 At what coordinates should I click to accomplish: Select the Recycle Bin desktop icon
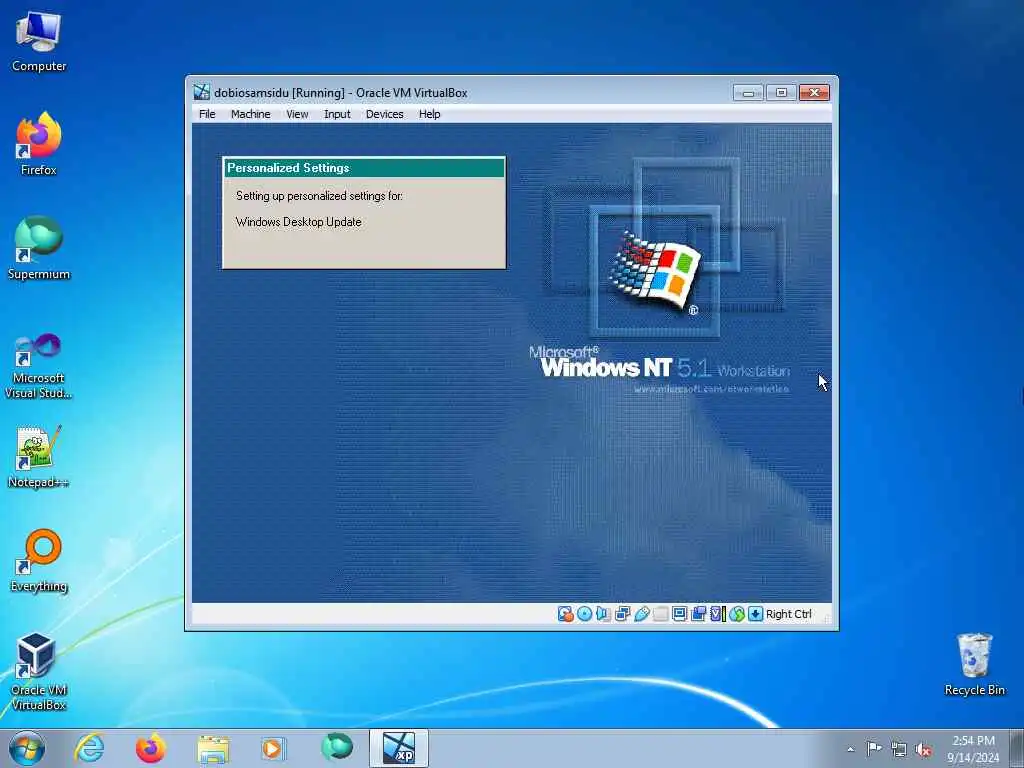tap(974, 664)
